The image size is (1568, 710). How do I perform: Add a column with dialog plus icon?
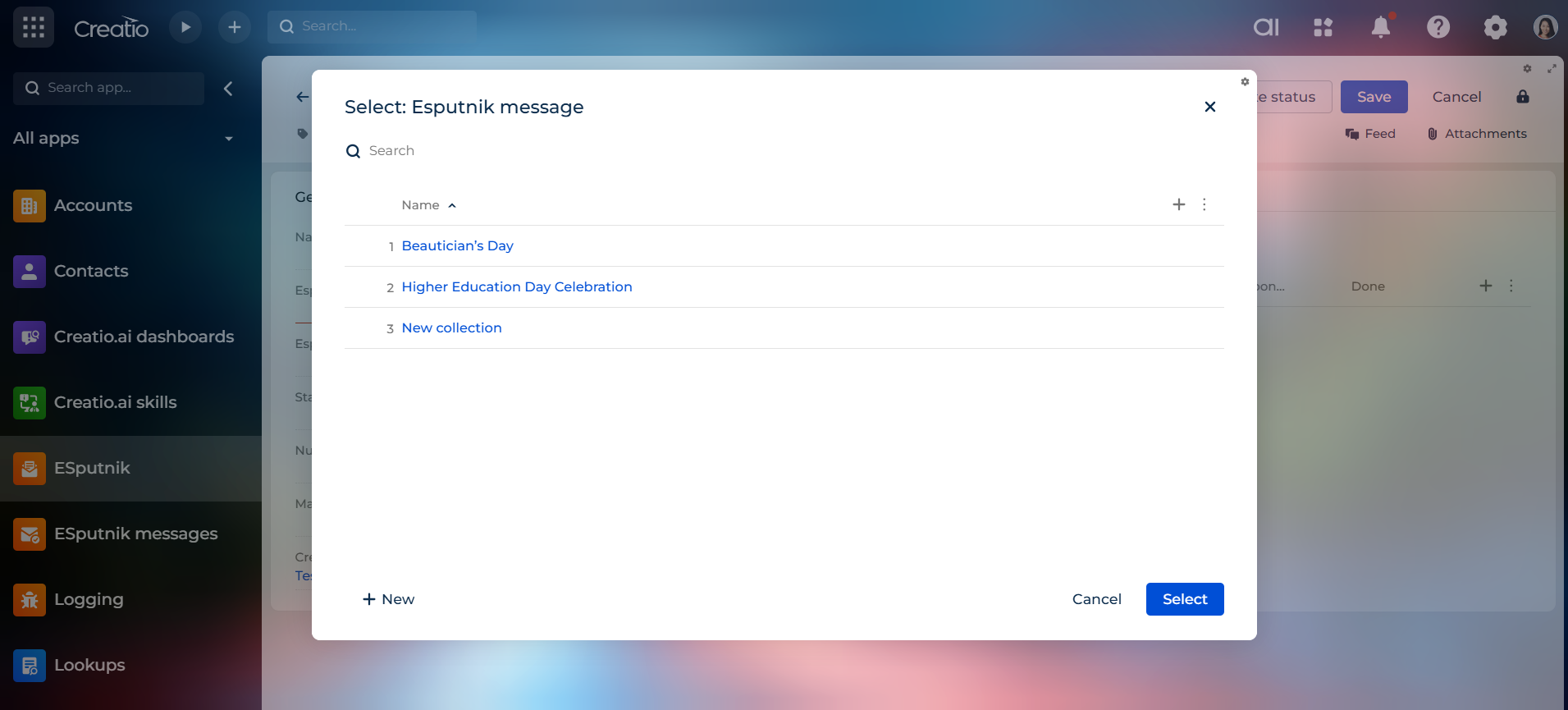click(1179, 204)
